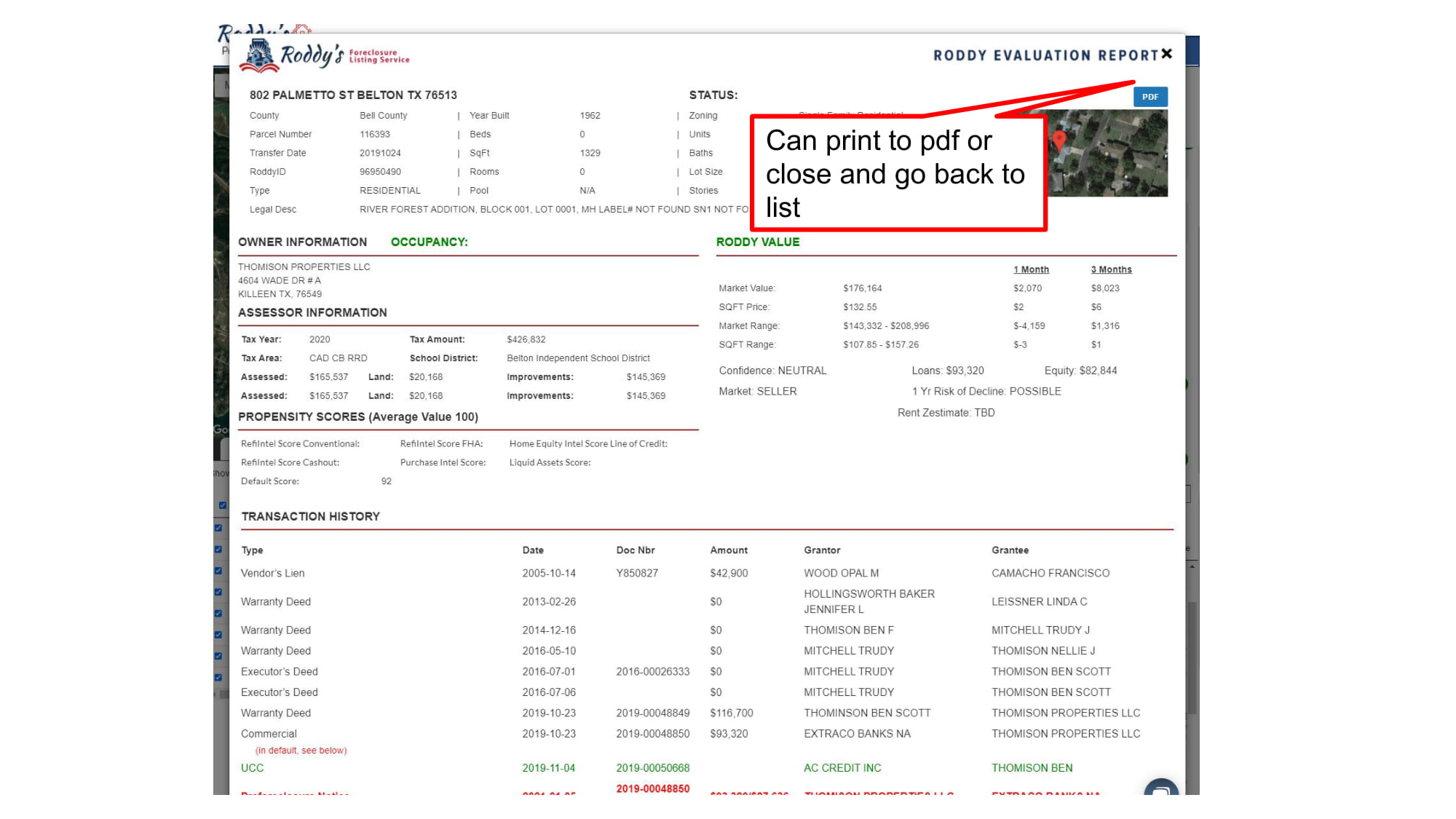Click the TRANSACTION HISTORY heading
This screenshot has width=1456, height=819.
pyautogui.click(x=311, y=517)
